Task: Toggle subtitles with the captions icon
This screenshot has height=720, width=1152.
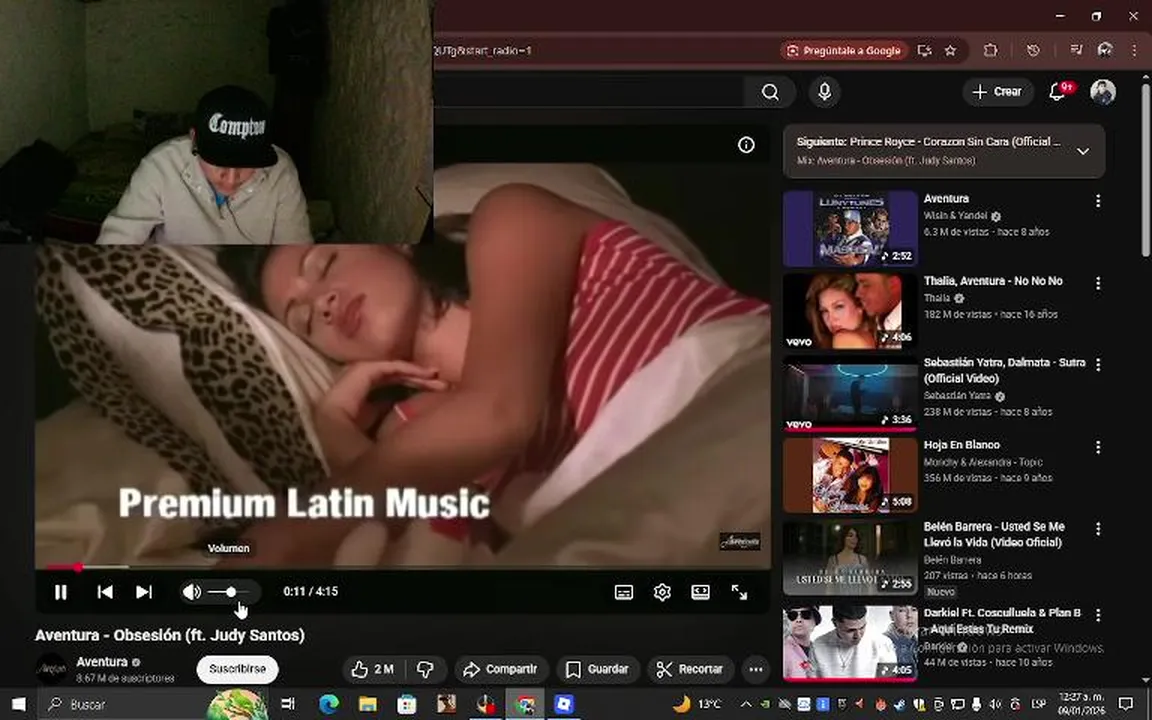Action: tap(624, 592)
